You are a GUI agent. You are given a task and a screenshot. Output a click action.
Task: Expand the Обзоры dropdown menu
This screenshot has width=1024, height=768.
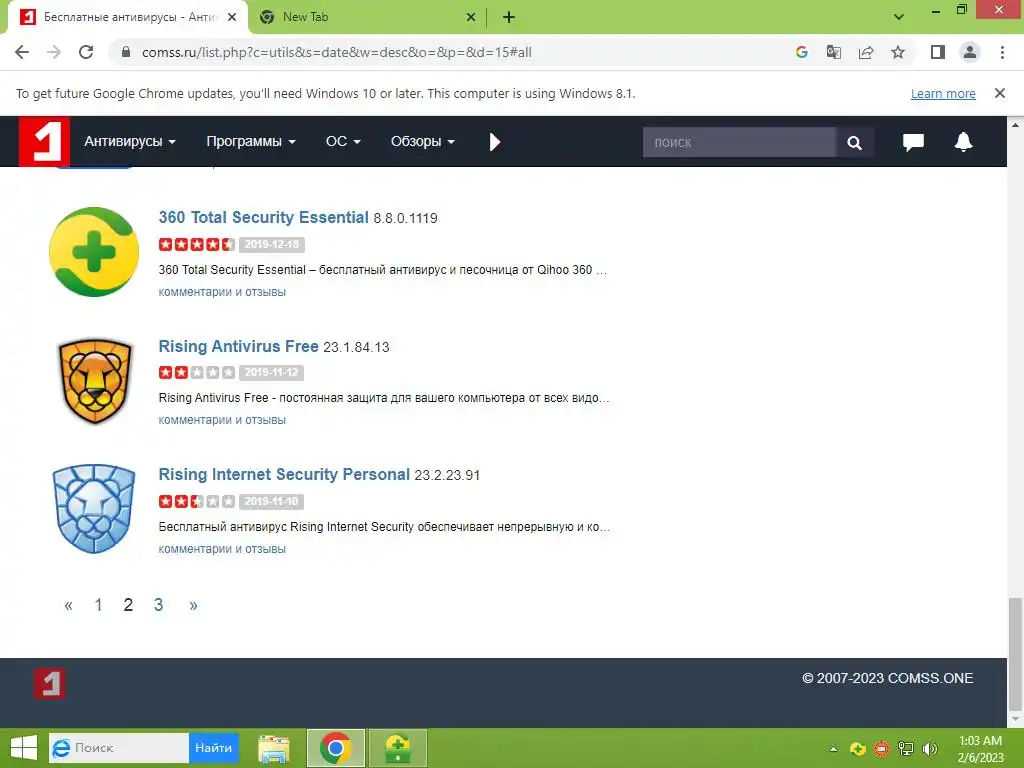click(423, 142)
